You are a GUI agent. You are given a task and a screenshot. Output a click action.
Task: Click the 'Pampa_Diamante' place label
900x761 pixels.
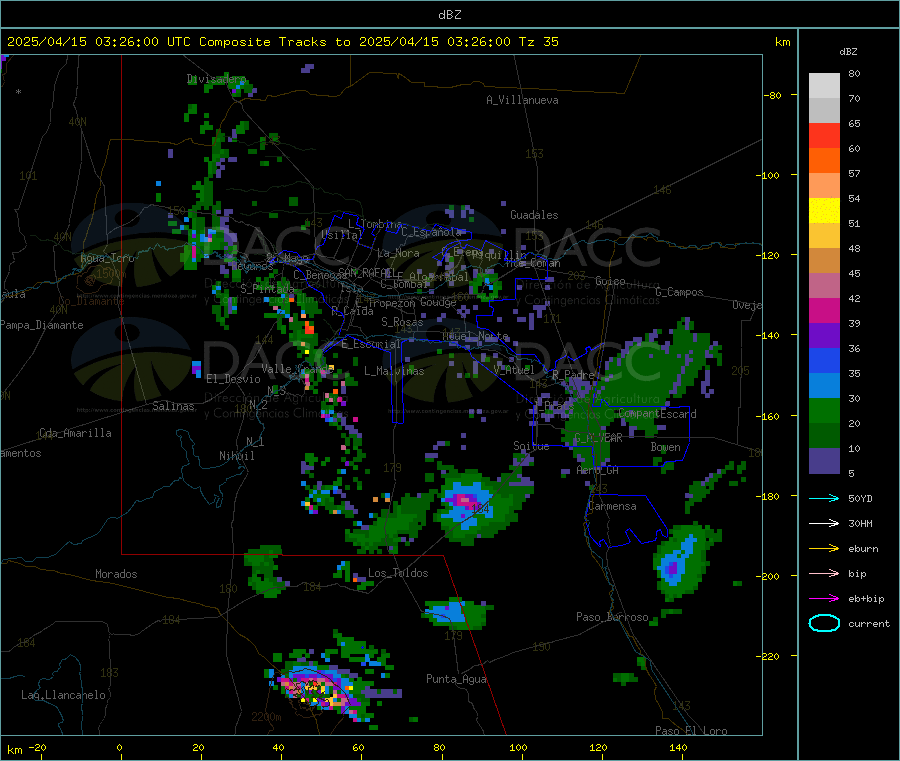tap(42, 325)
